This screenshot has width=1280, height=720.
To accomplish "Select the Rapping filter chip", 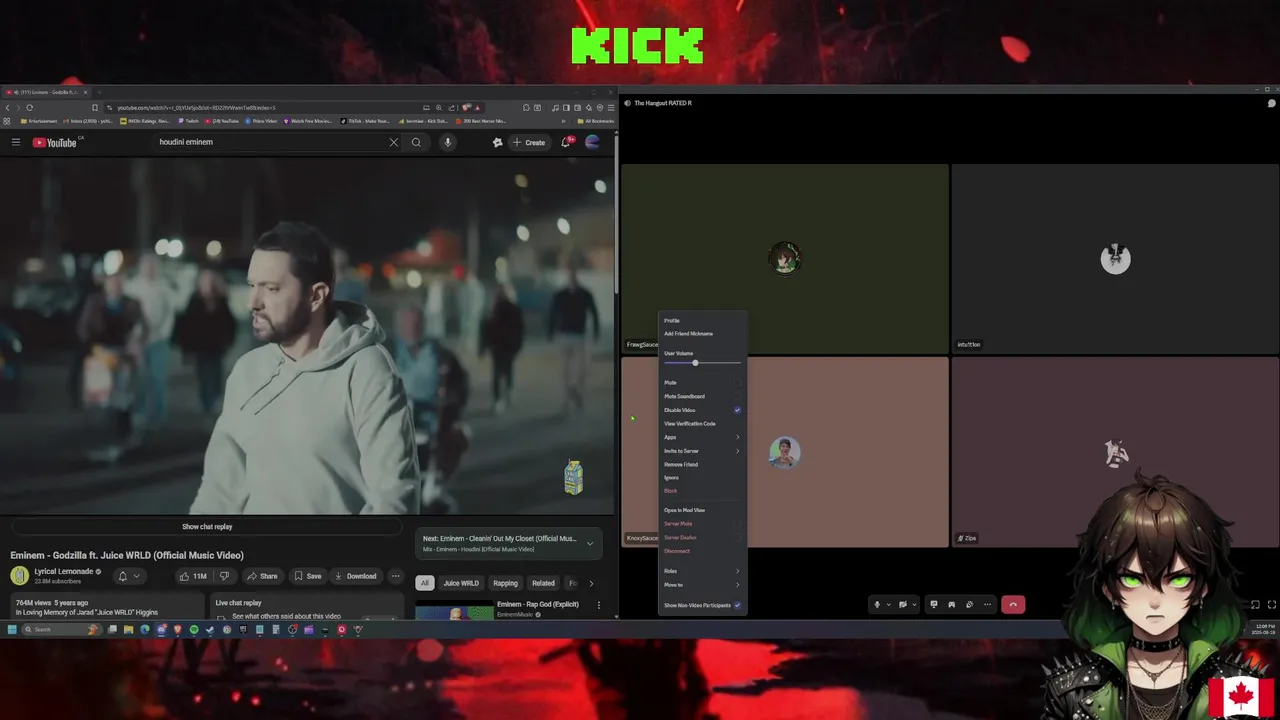I will pyautogui.click(x=506, y=583).
